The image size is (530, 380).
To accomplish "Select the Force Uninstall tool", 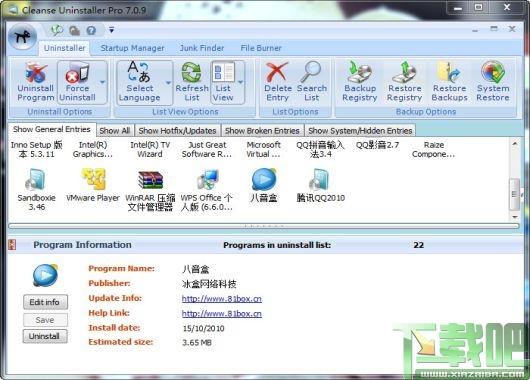I will pyautogui.click(x=77, y=82).
